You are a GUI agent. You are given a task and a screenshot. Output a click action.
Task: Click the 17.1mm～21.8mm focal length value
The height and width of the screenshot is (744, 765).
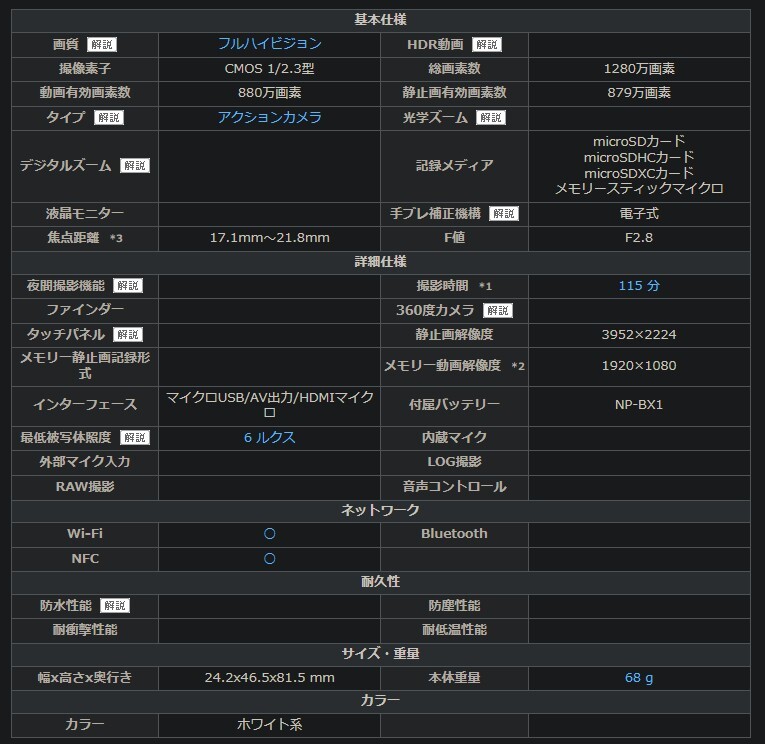[269, 238]
